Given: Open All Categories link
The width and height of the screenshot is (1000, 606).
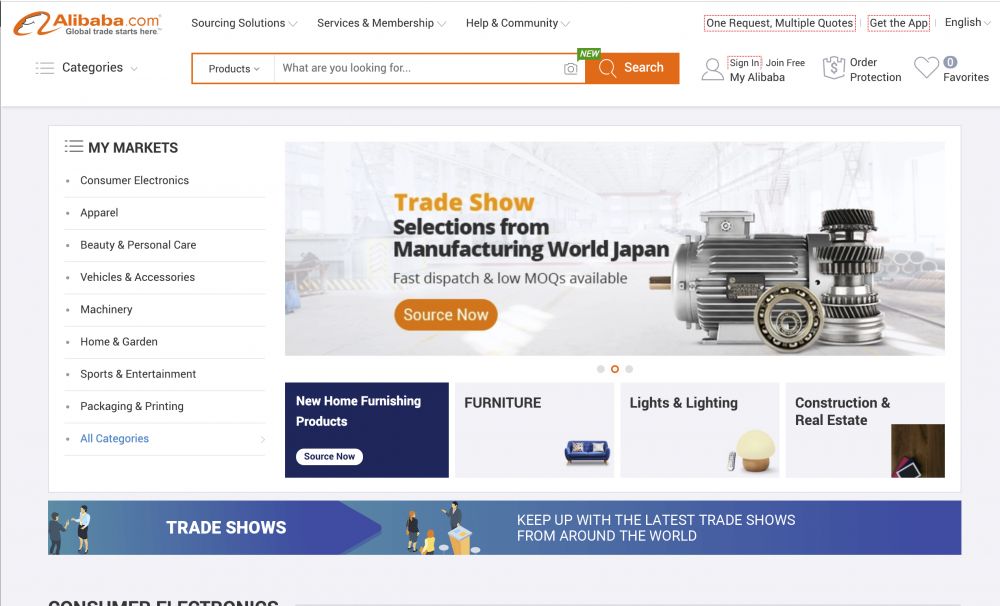Looking at the screenshot, I should coord(114,439).
